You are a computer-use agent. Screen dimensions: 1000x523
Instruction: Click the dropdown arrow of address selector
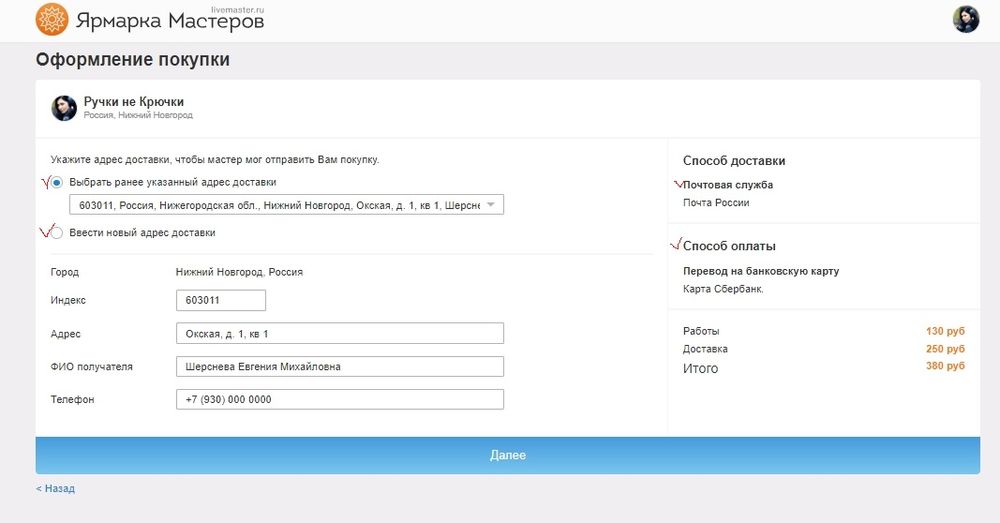[490, 205]
